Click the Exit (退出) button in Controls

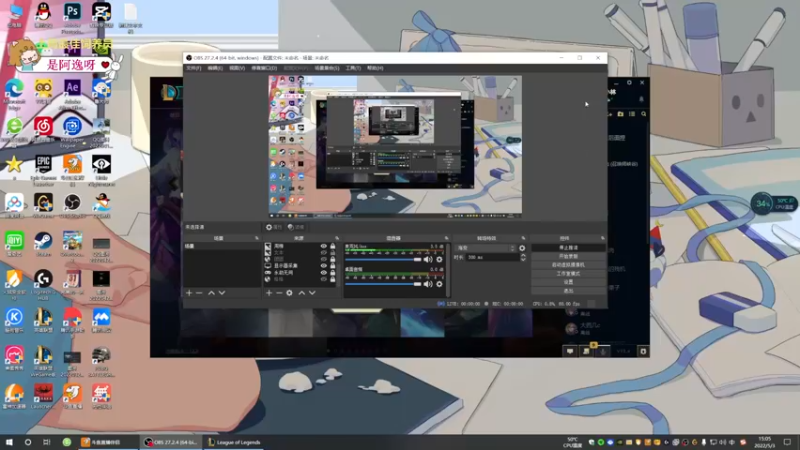click(568, 291)
